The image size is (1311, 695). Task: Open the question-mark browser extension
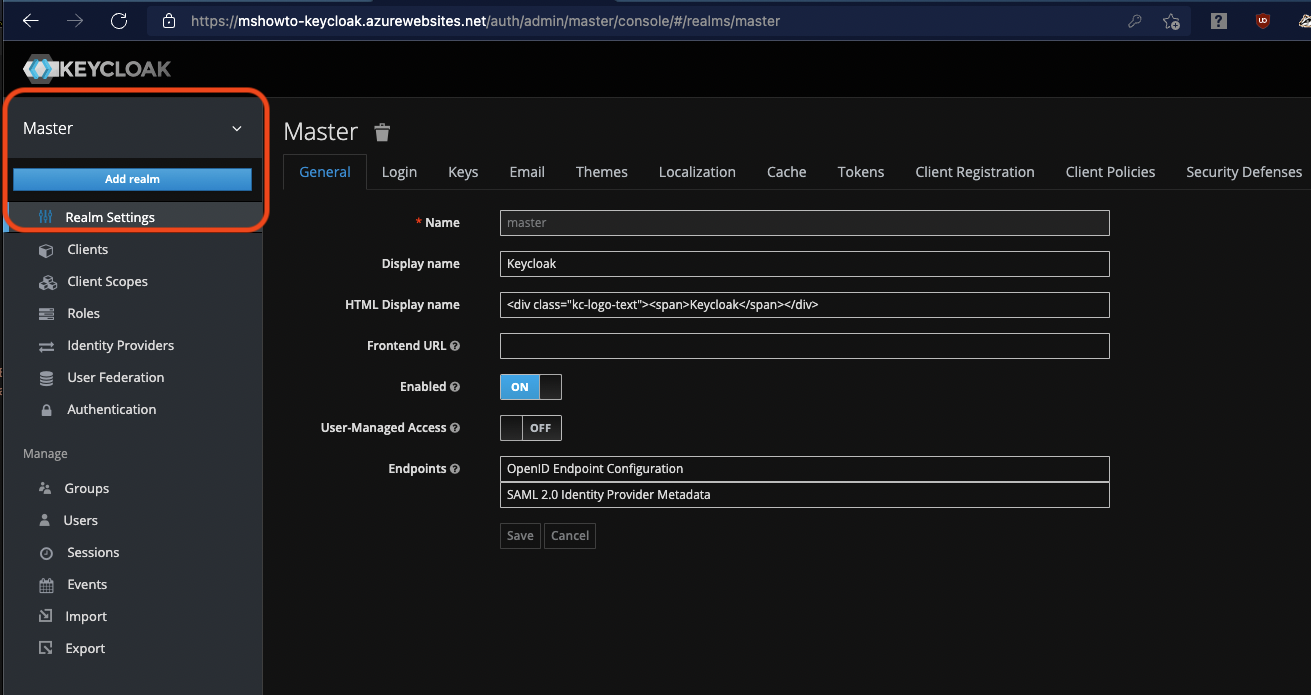pyautogui.click(x=1218, y=20)
